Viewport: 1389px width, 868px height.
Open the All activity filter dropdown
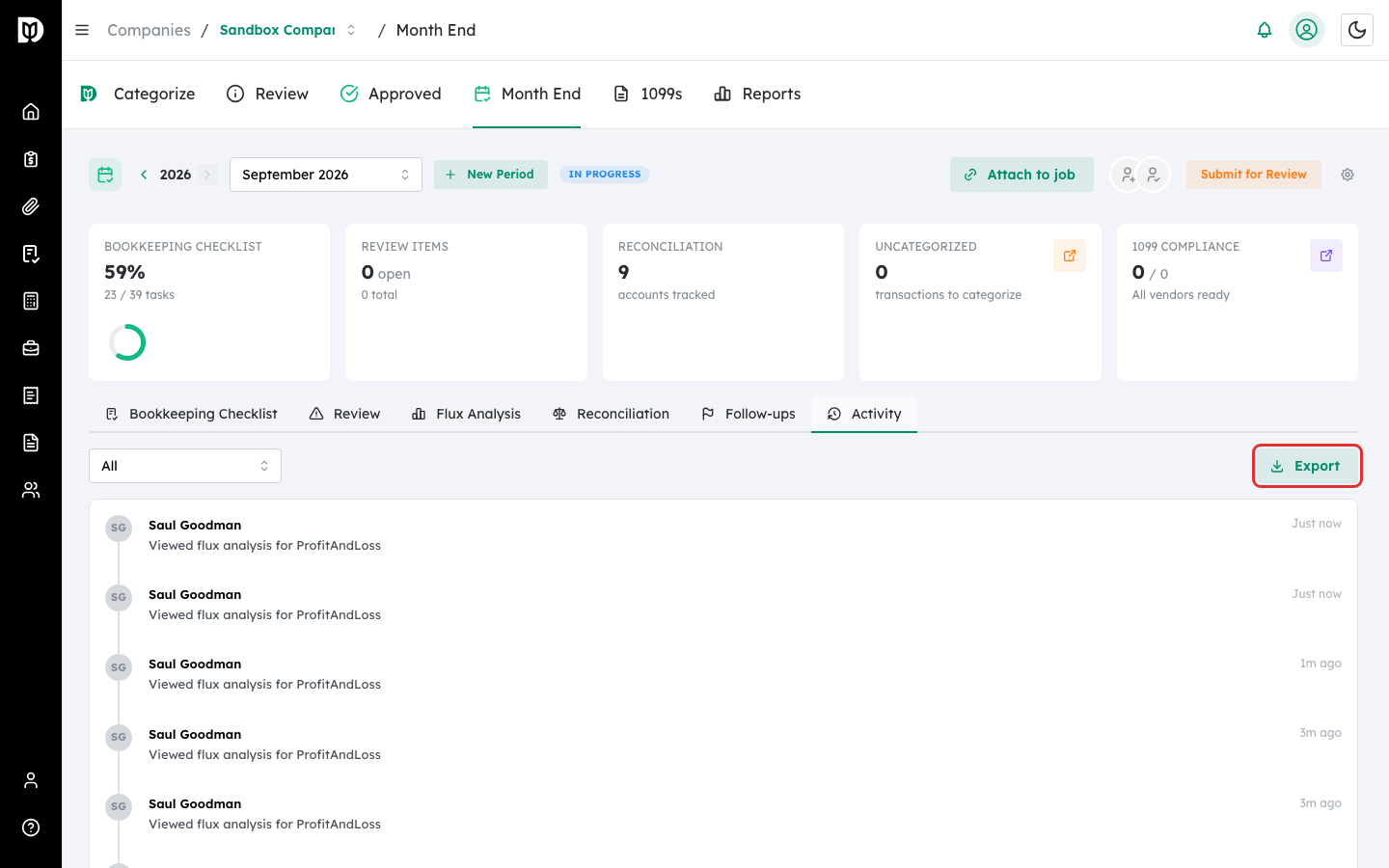[x=185, y=466]
